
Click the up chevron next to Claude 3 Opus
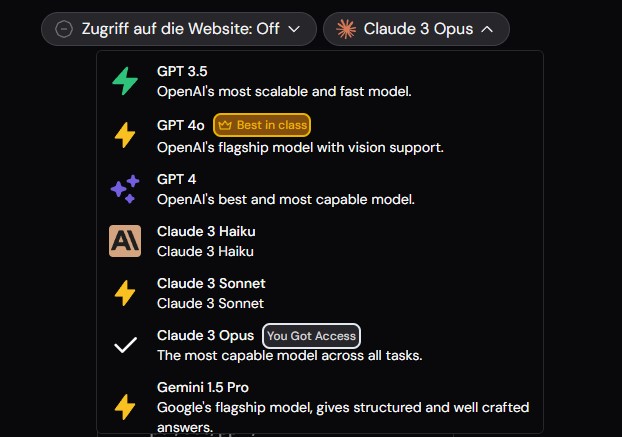click(x=487, y=29)
